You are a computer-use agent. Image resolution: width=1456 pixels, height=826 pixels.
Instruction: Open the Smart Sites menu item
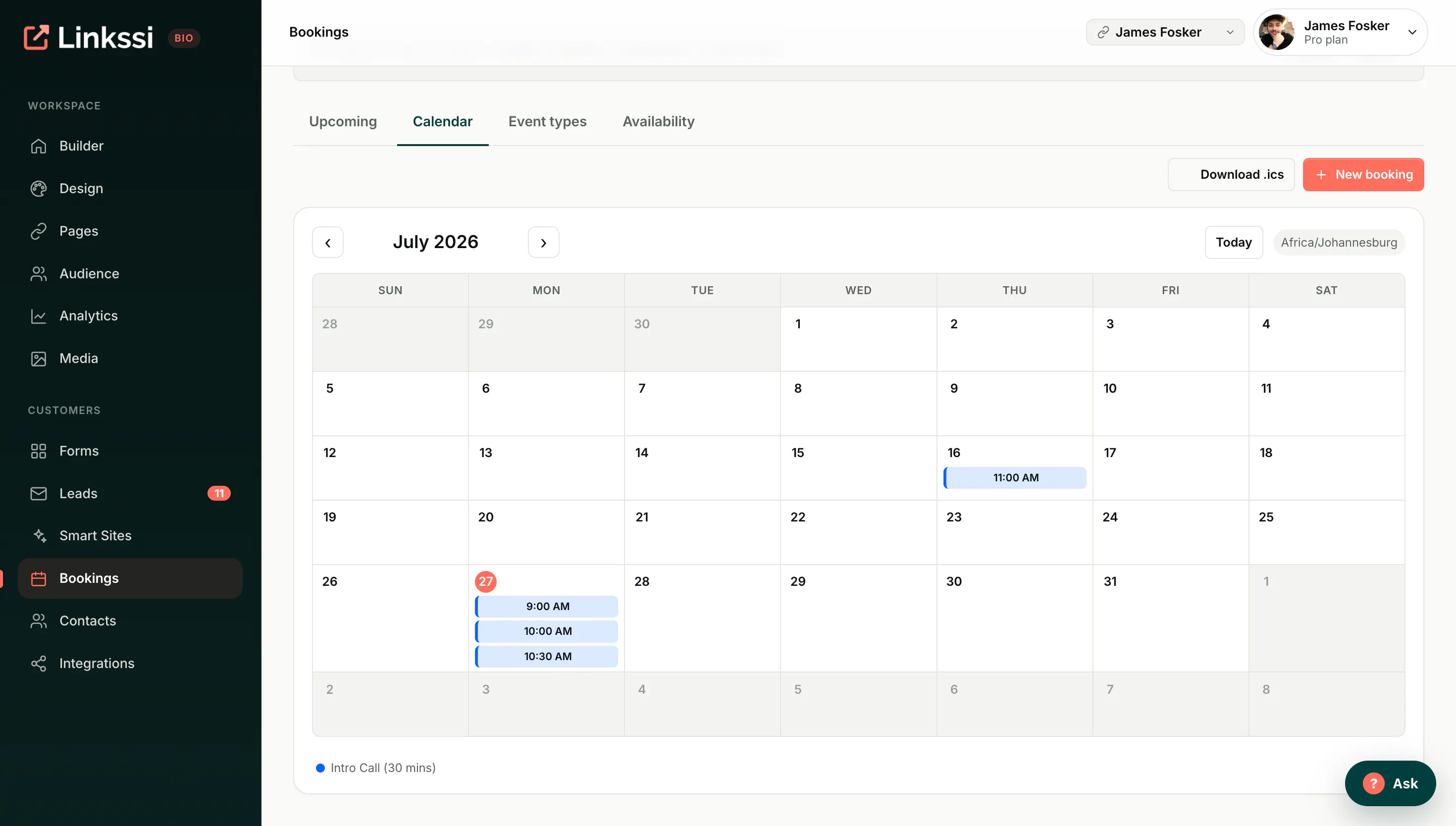130,535
